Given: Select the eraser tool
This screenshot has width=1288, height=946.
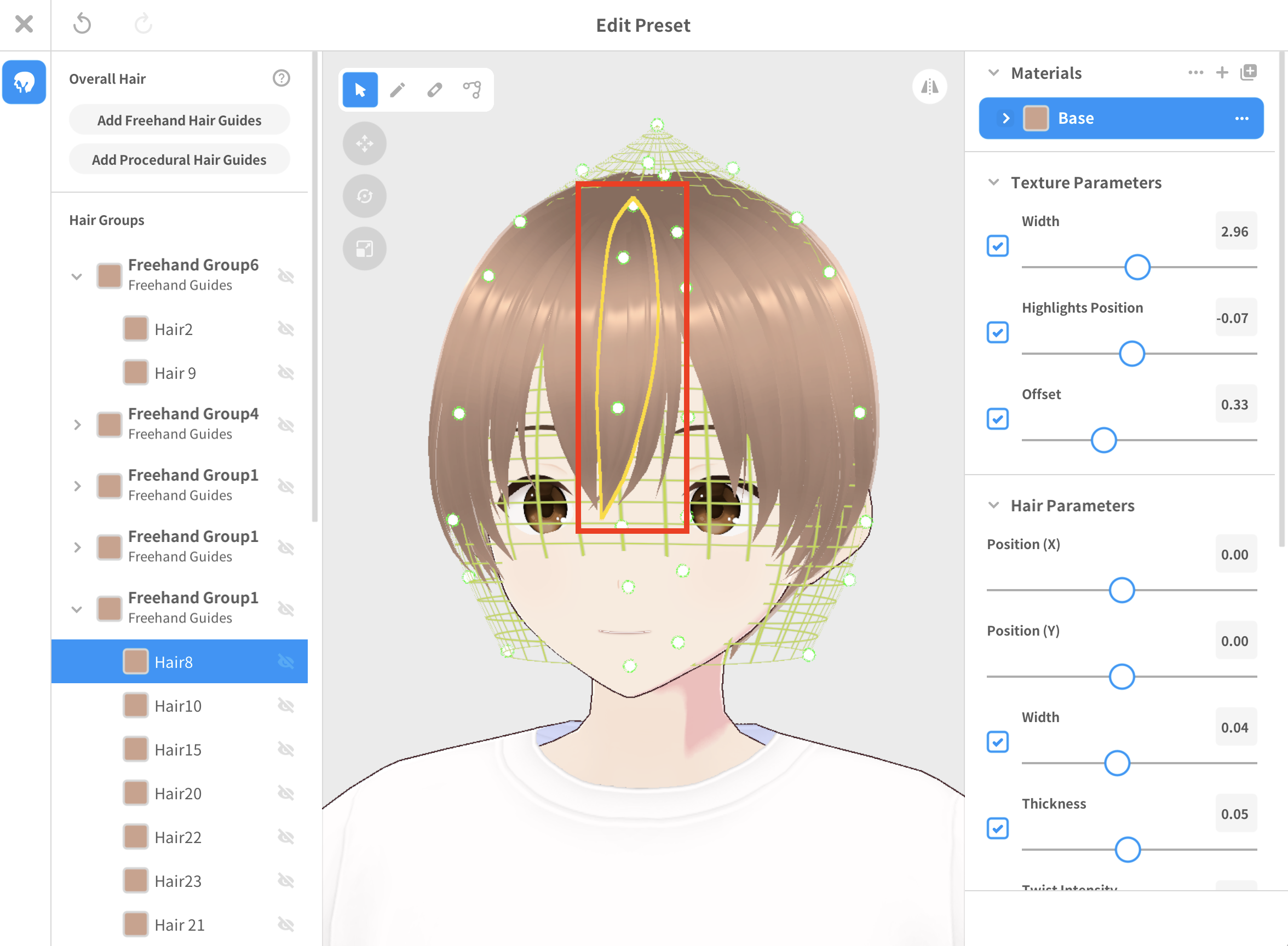Looking at the screenshot, I should point(435,89).
